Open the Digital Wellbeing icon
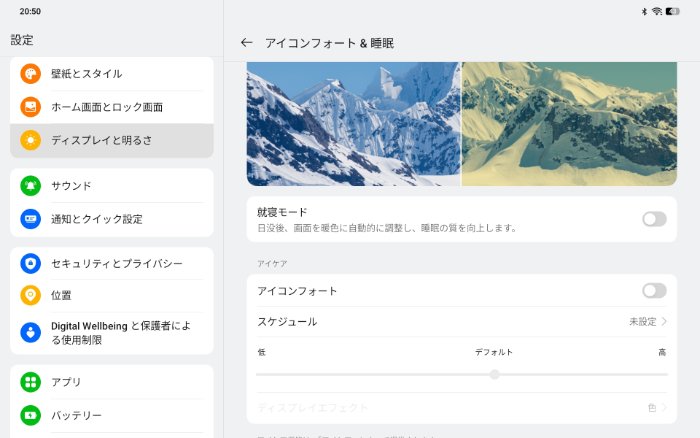The width and height of the screenshot is (700, 438). point(30,332)
